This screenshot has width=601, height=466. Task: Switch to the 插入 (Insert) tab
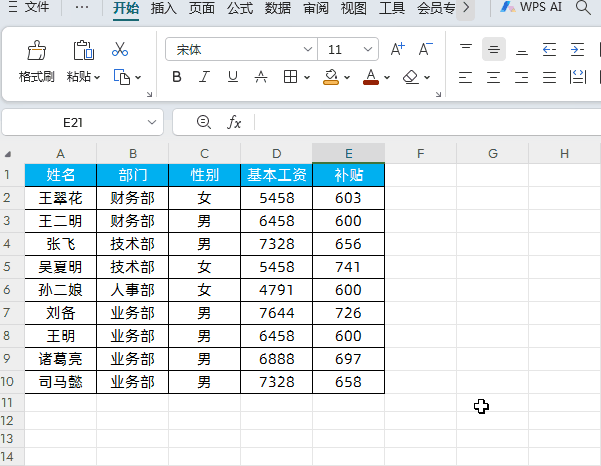[x=164, y=8]
